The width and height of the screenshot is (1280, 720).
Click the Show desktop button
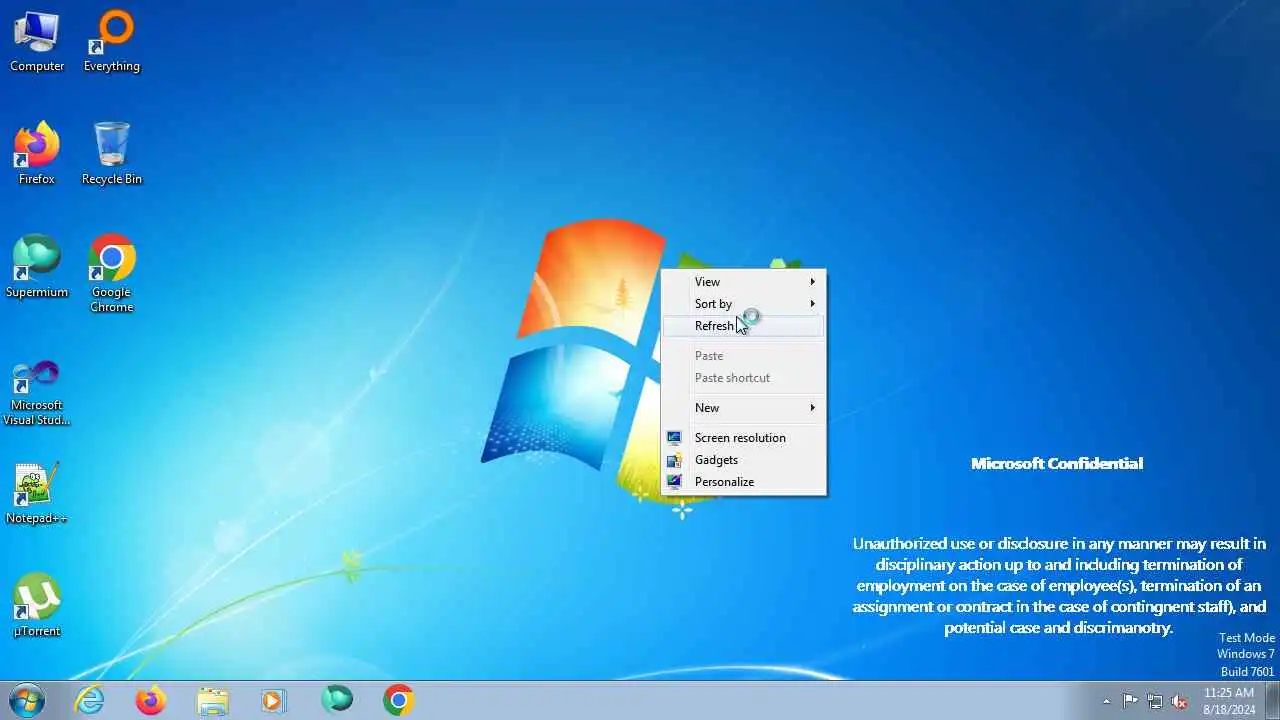1272,701
